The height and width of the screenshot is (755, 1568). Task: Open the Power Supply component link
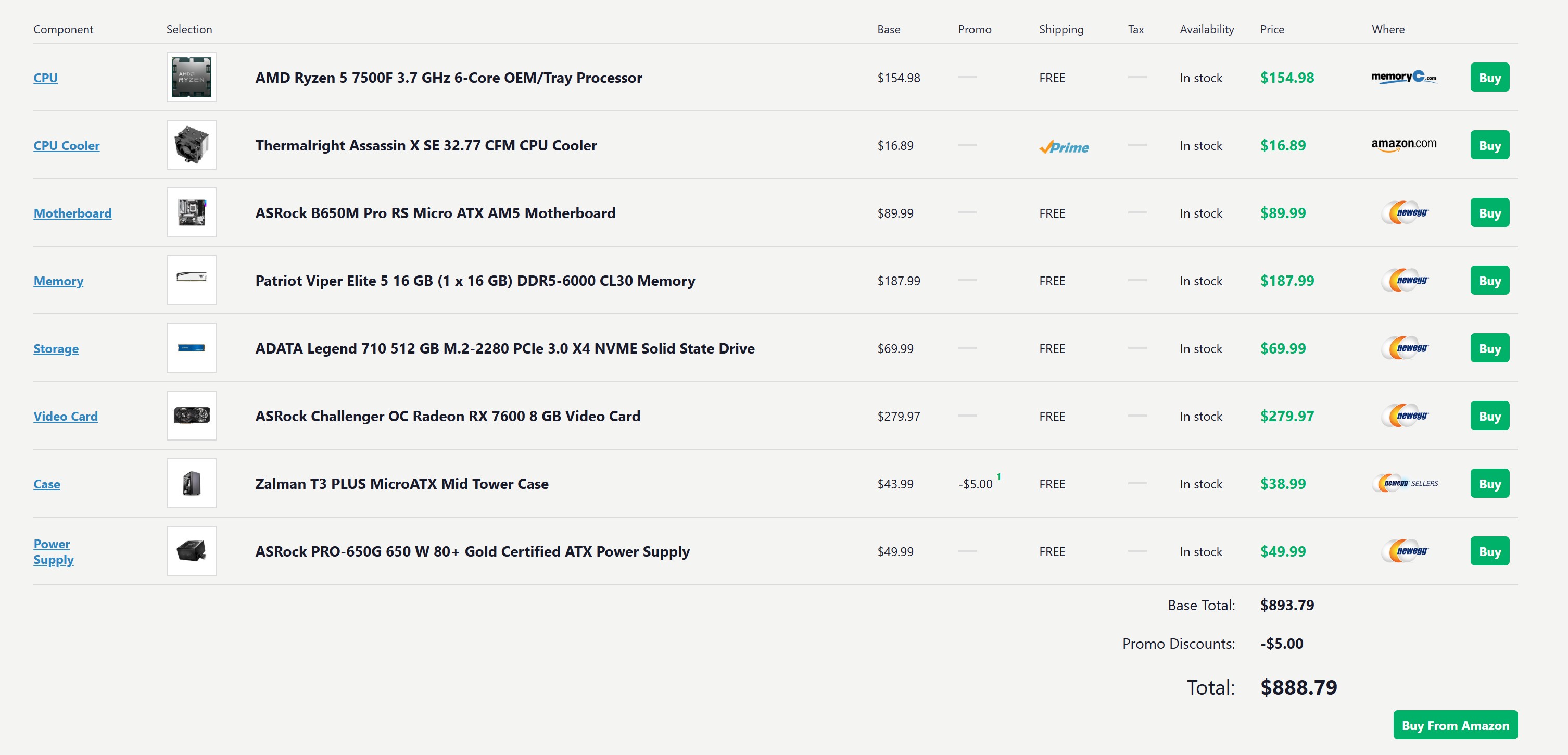[x=54, y=551]
